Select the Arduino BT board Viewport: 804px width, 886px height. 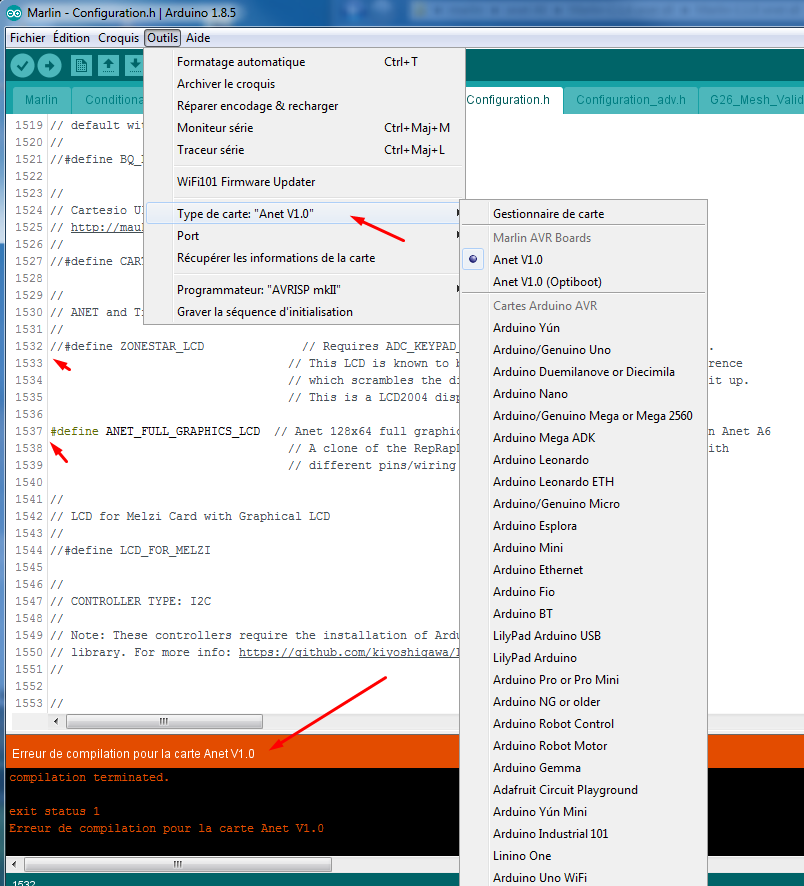[x=584, y=614]
